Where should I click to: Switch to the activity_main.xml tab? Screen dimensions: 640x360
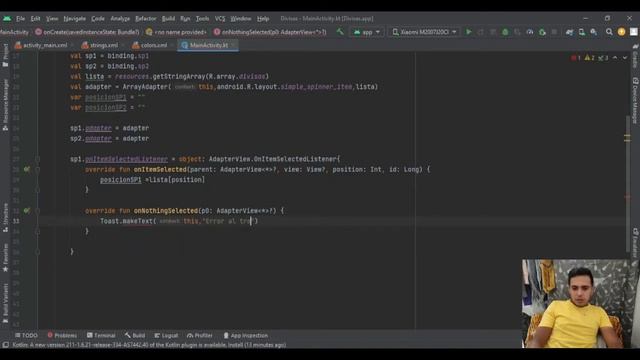[44, 45]
